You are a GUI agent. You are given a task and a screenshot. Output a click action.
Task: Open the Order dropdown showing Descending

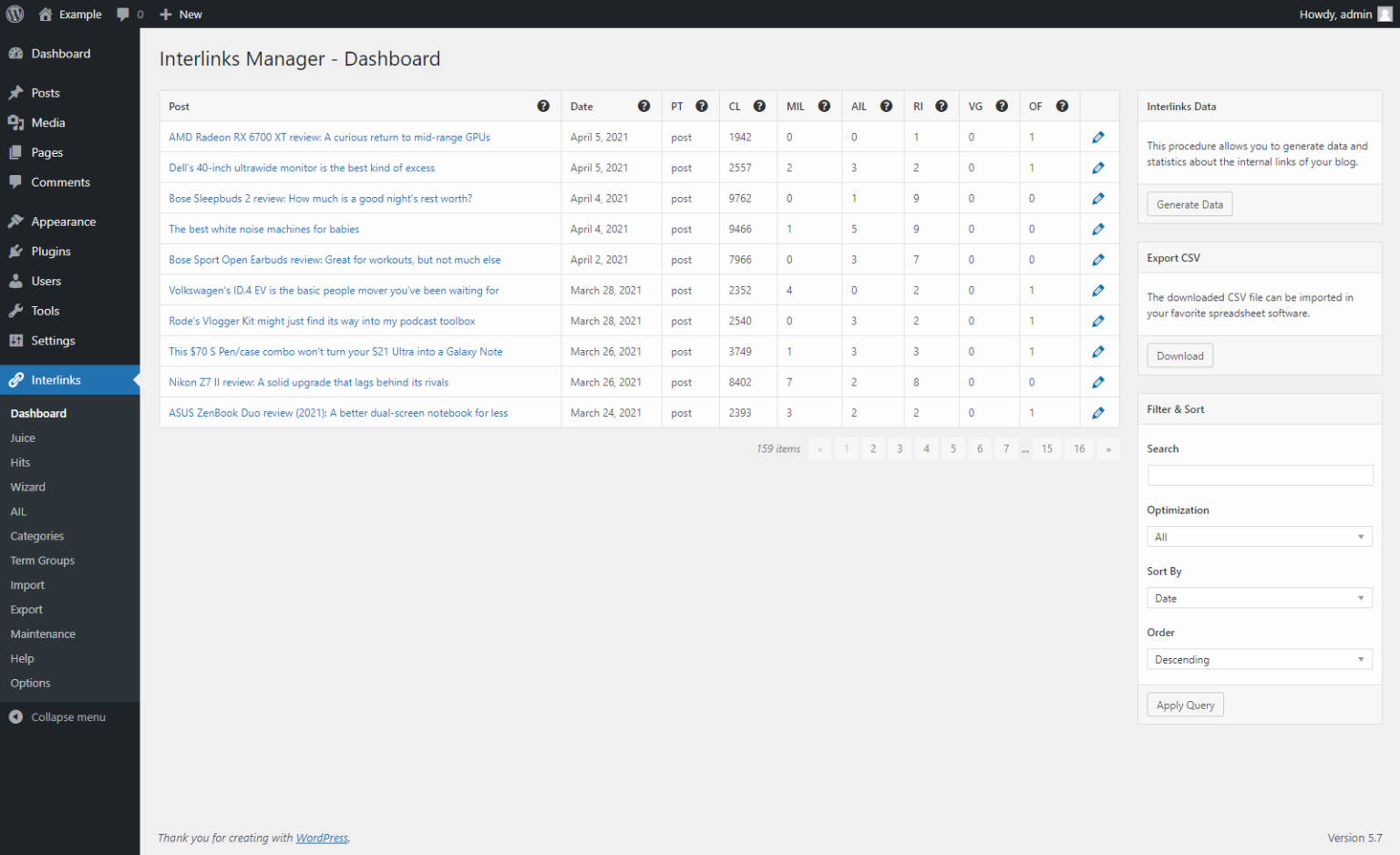click(x=1260, y=658)
